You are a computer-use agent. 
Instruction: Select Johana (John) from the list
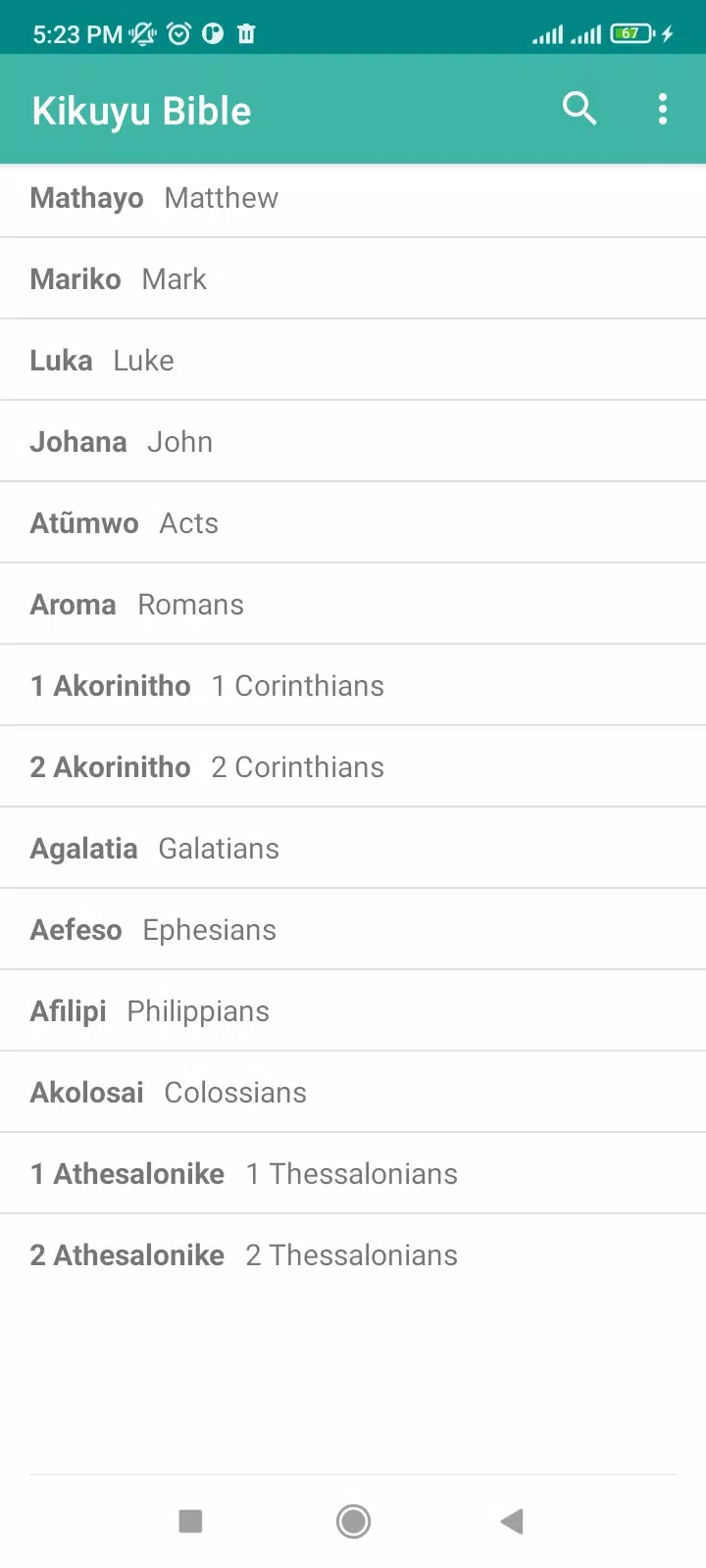353,441
